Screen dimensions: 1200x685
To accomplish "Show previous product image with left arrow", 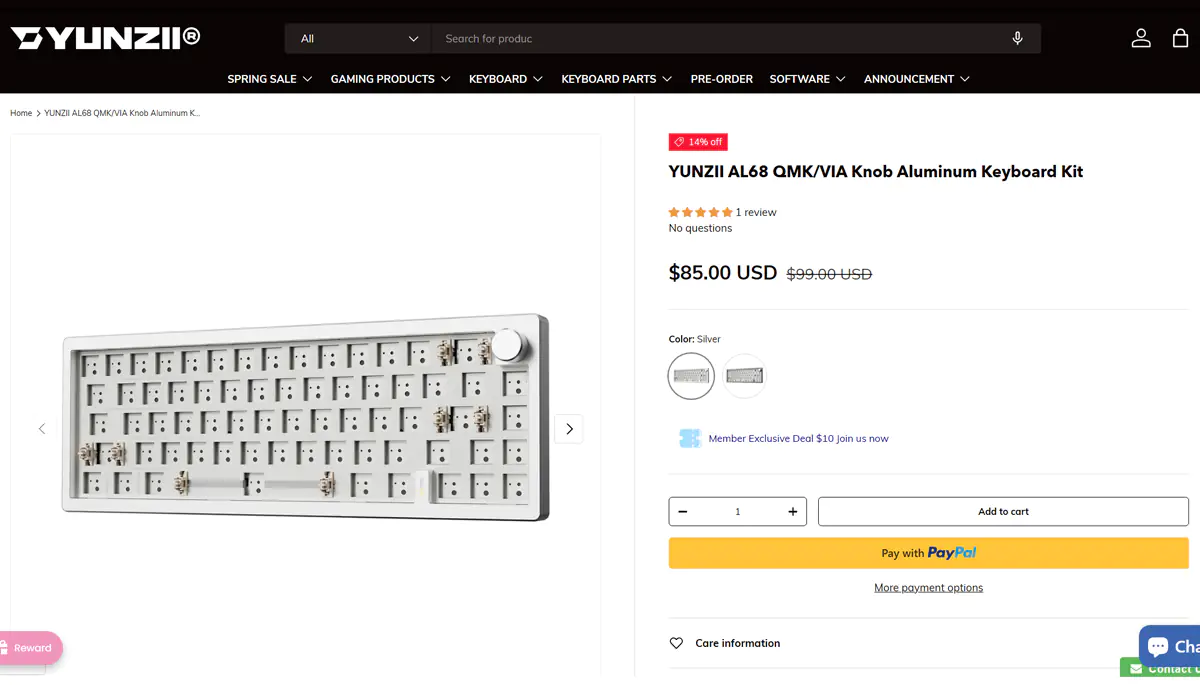I will [x=42, y=429].
